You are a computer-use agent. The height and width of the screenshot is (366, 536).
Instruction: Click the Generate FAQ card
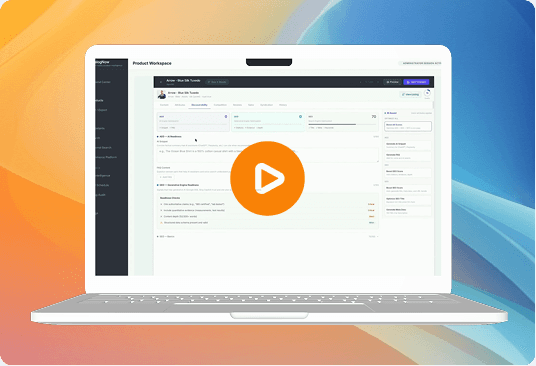tap(408, 156)
